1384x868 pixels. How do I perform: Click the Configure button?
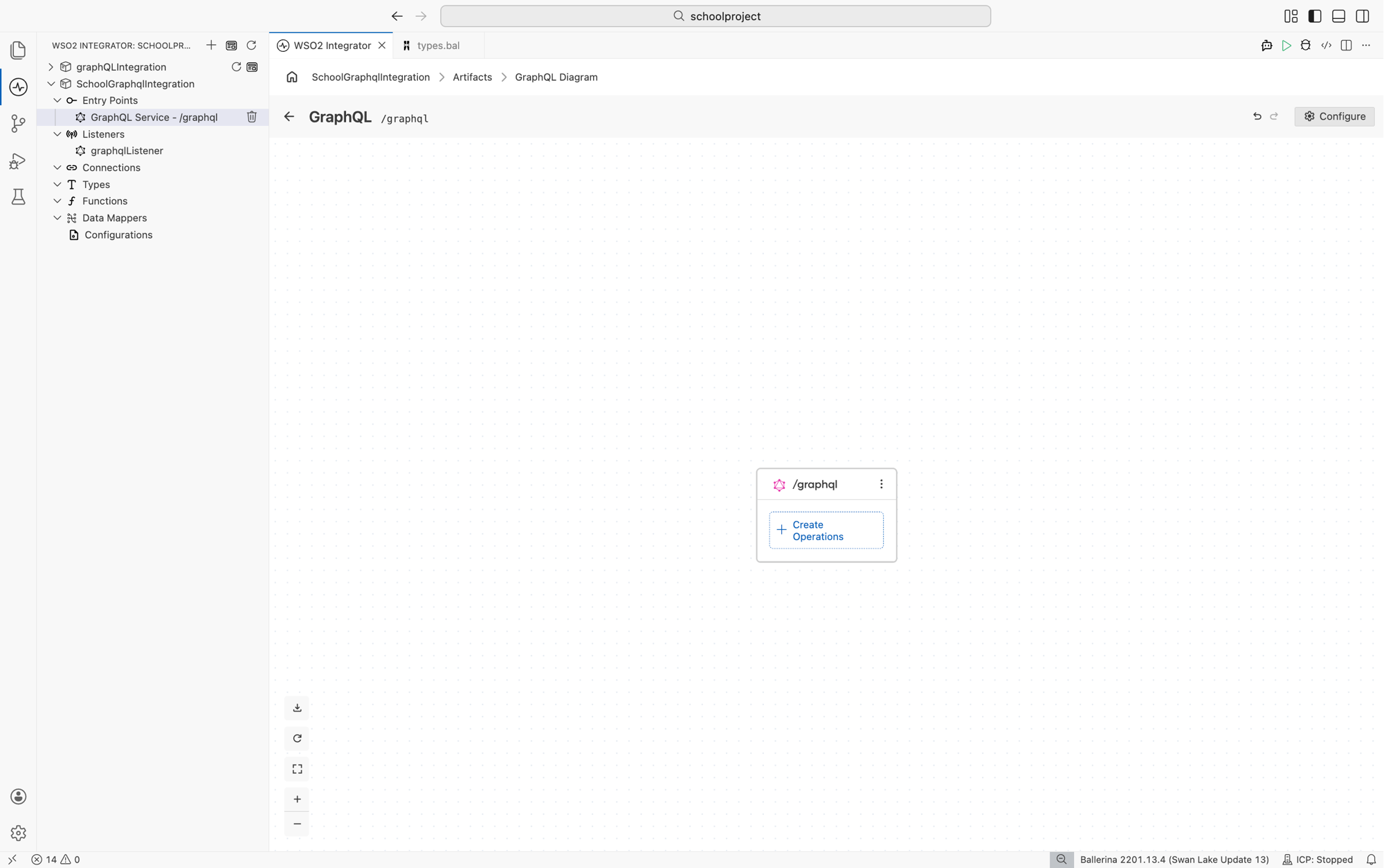1334,117
